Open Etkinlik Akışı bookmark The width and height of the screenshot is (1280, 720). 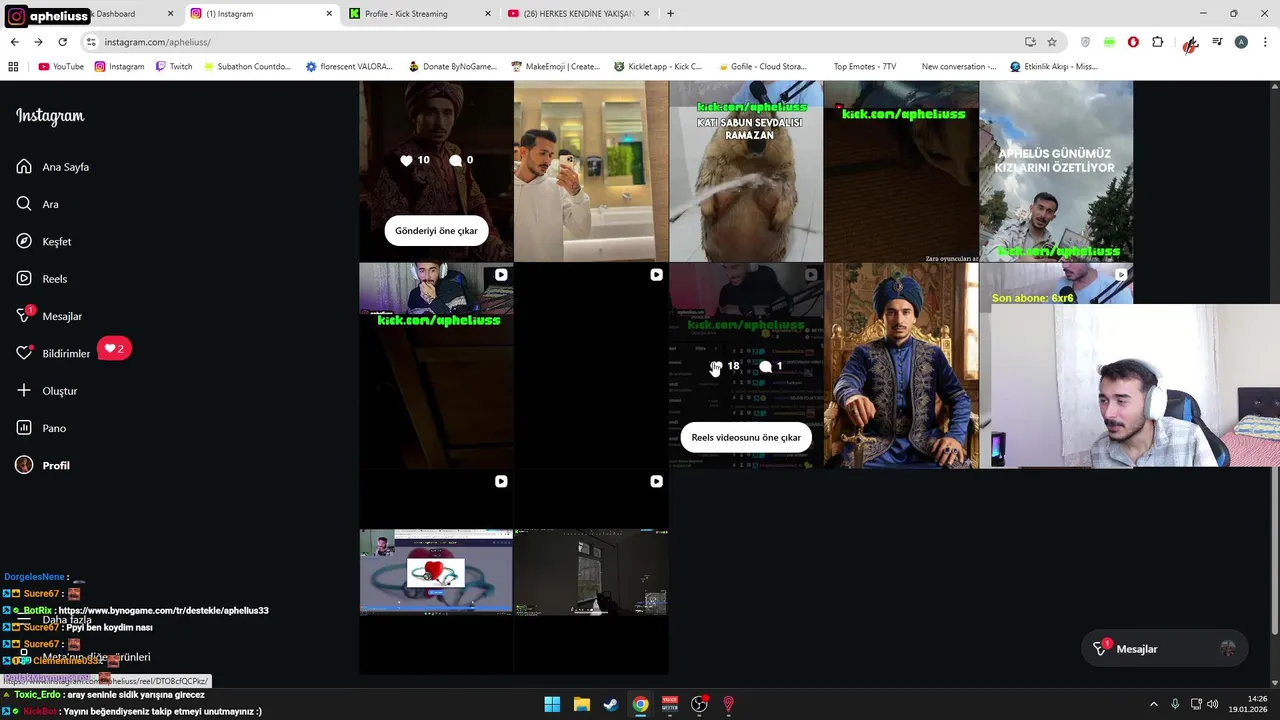[x=1054, y=67]
